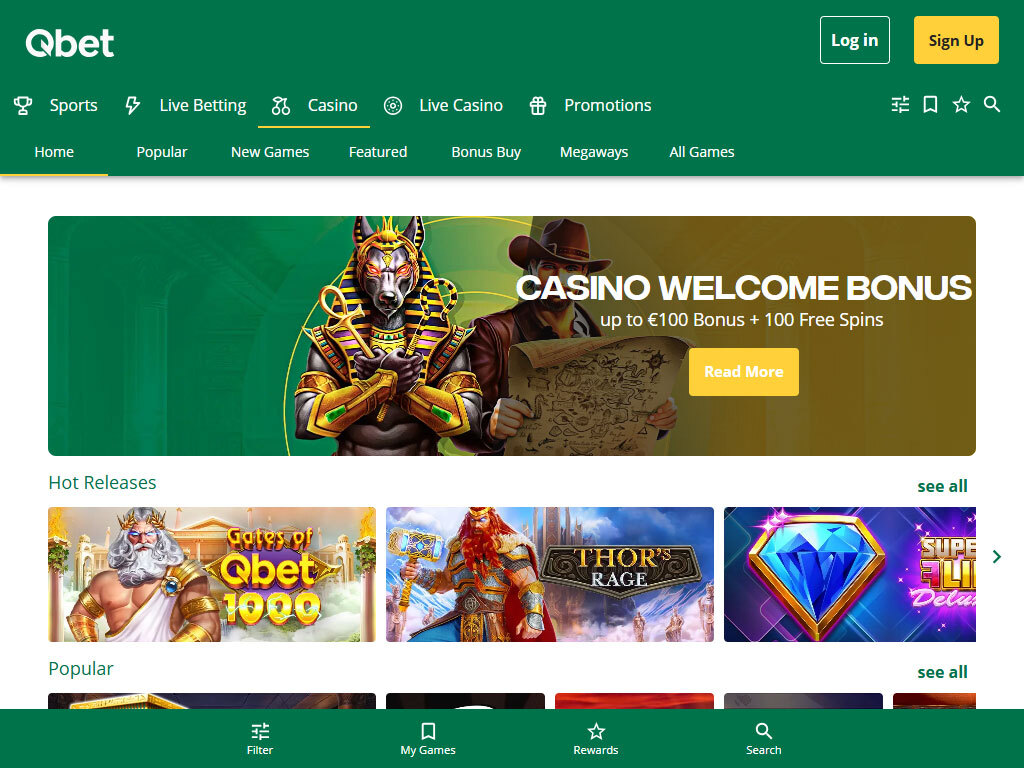Open bookmark icon in top navigation bar
The image size is (1024, 768).
931,104
